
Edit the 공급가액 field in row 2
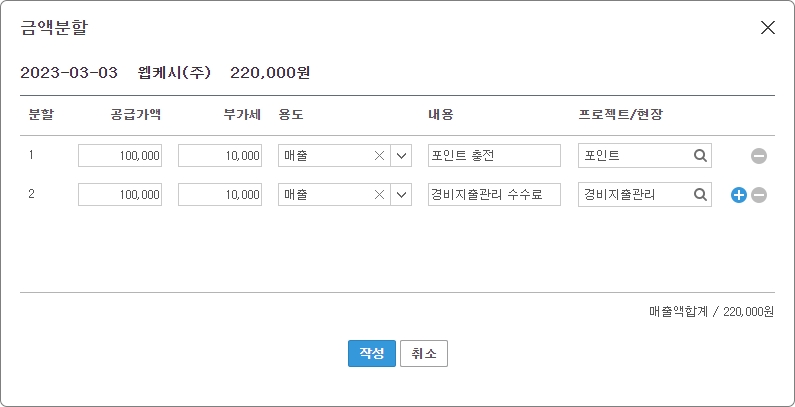[x=120, y=195]
